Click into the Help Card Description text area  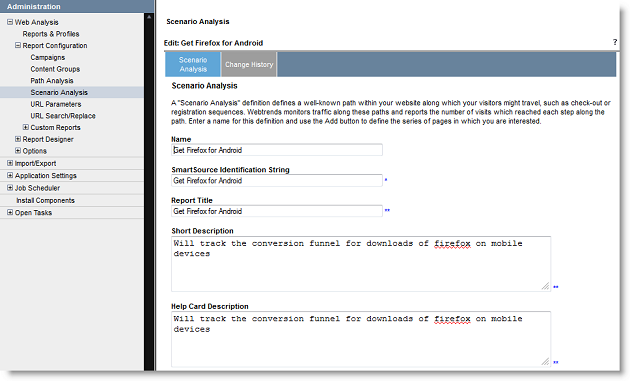(361, 339)
